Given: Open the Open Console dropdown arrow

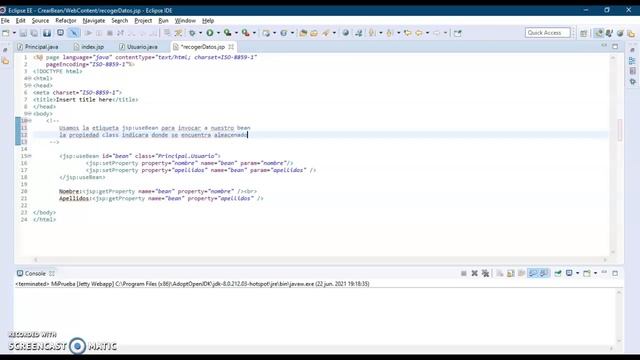Looking at the screenshot, I should [595, 273].
